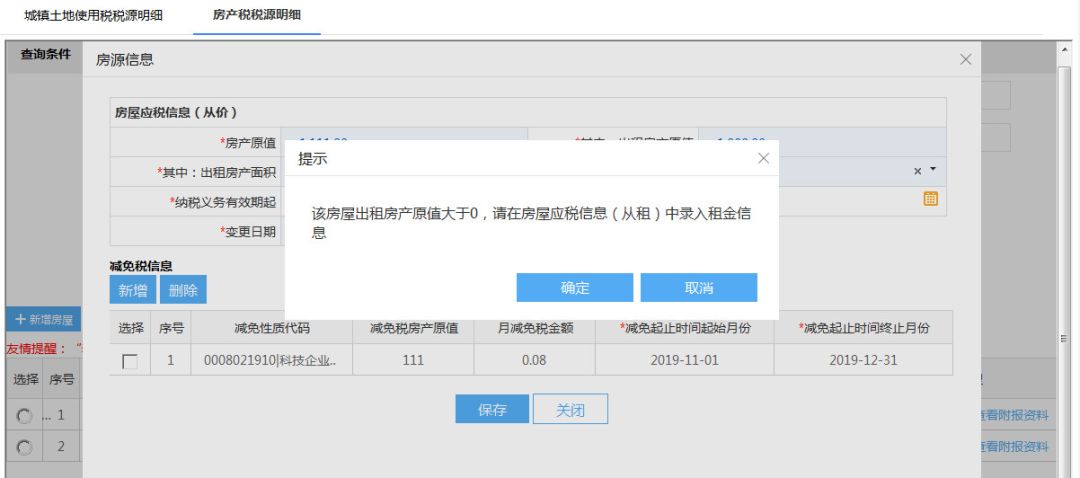Open 查看附报资料 link for row 1
1080x478 pixels.
point(1014,415)
